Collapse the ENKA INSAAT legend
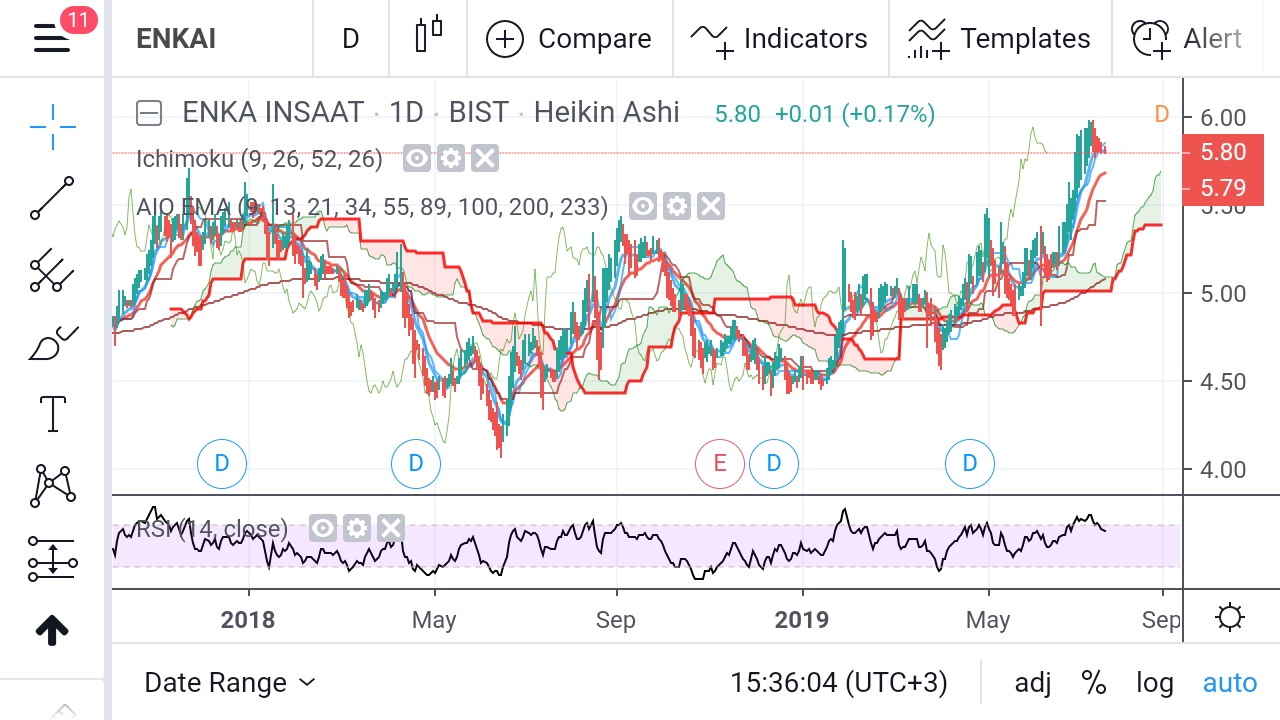Viewport: 1280px width, 720px height. (x=149, y=113)
